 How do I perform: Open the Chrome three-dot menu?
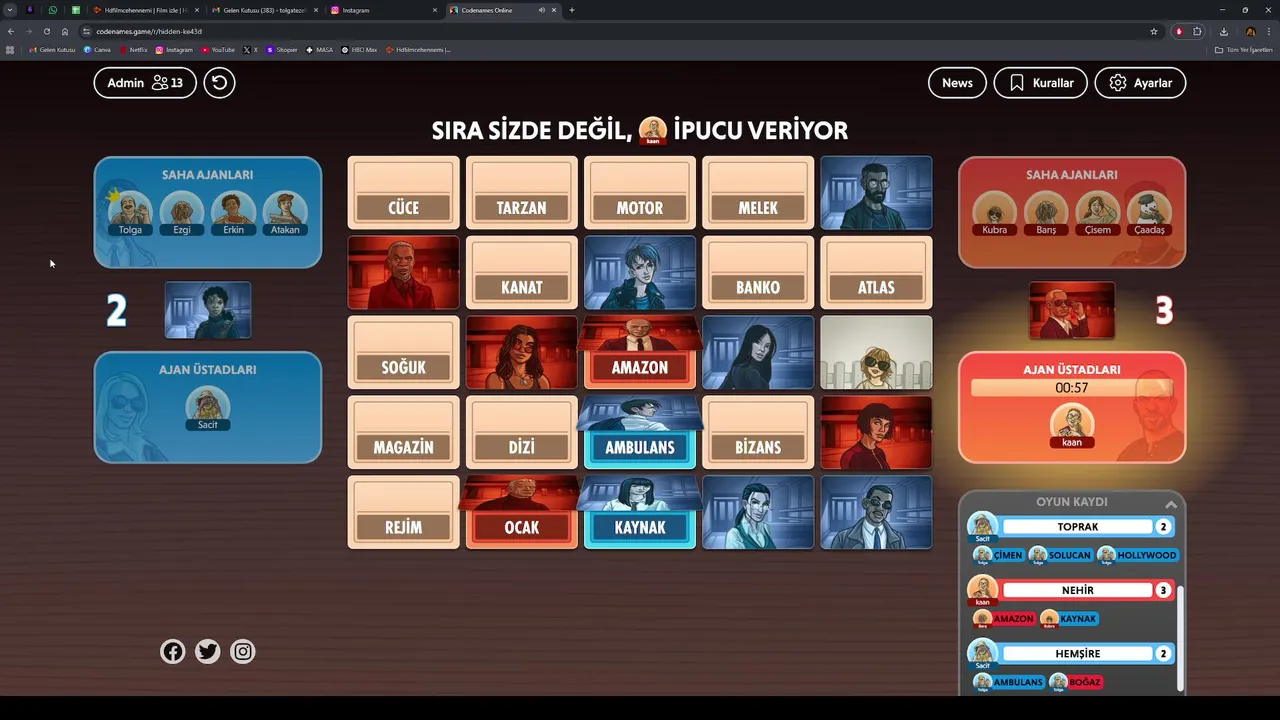[x=1268, y=31]
